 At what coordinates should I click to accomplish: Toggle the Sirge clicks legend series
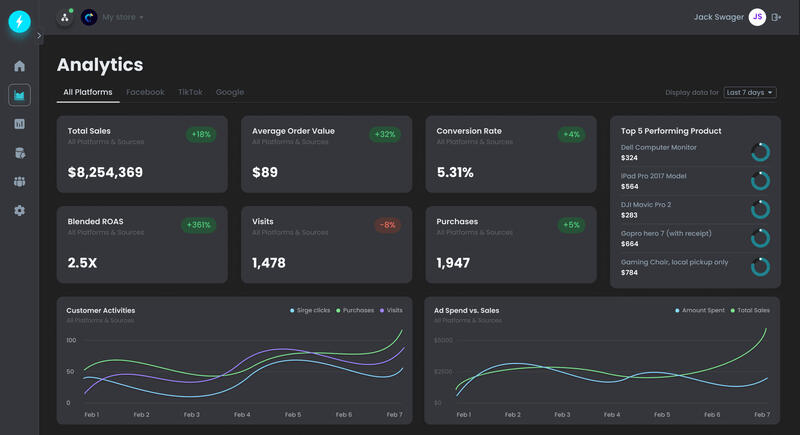[310, 311]
